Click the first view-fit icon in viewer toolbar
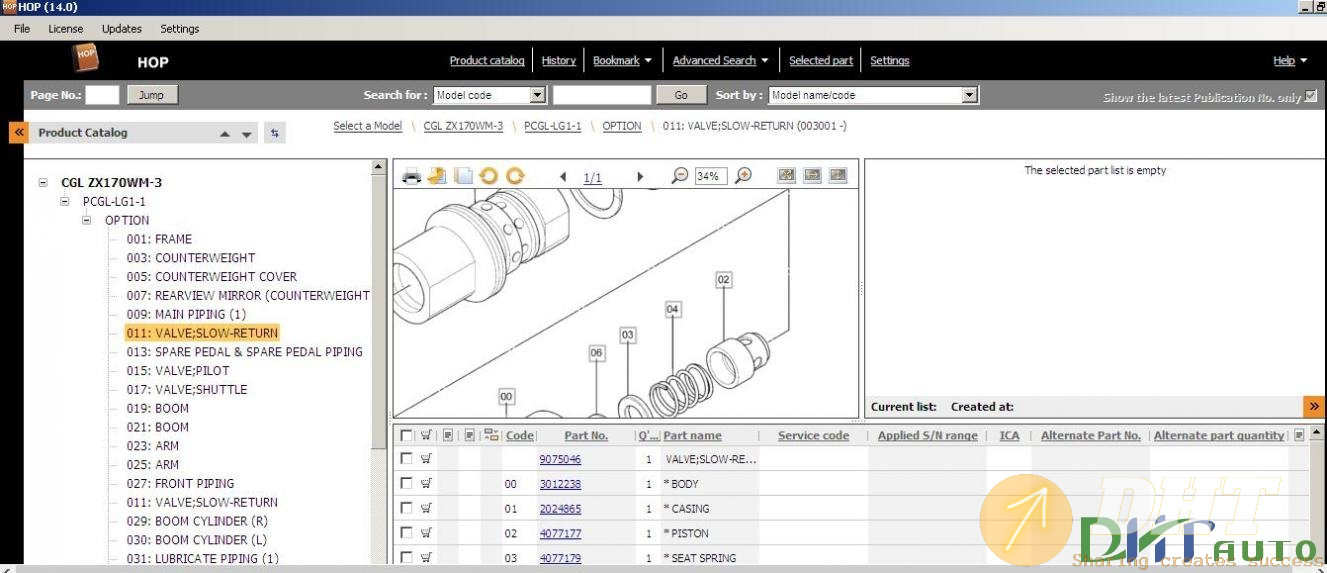 pos(787,175)
